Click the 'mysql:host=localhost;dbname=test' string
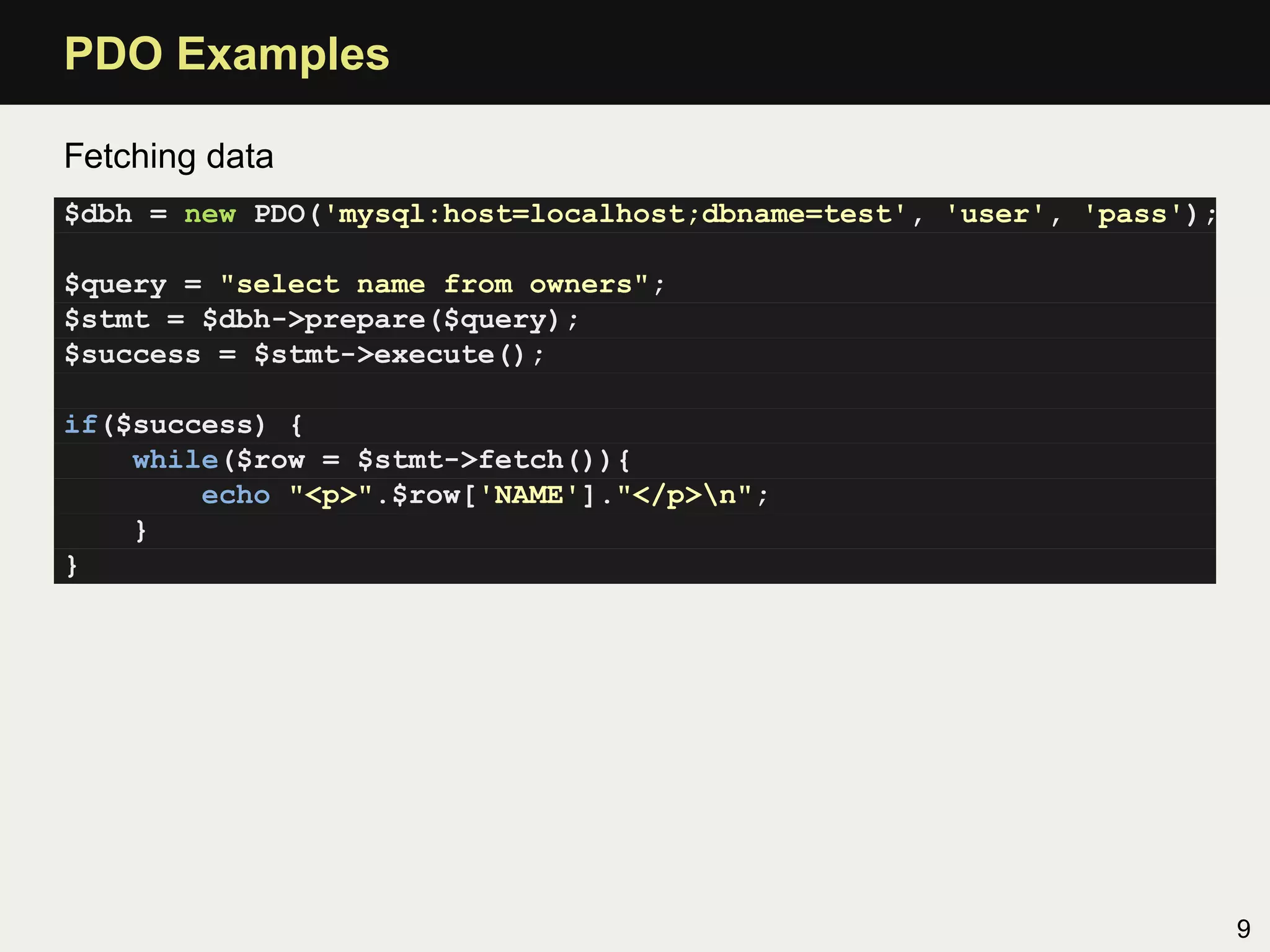Viewport: 1270px width, 952px height. click(615, 214)
